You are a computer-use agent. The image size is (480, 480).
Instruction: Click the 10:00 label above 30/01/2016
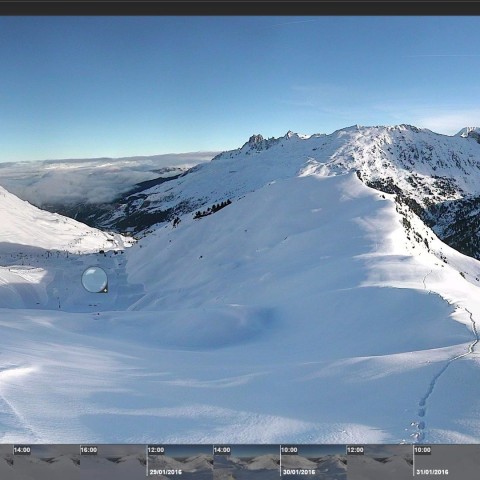[289, 450]
